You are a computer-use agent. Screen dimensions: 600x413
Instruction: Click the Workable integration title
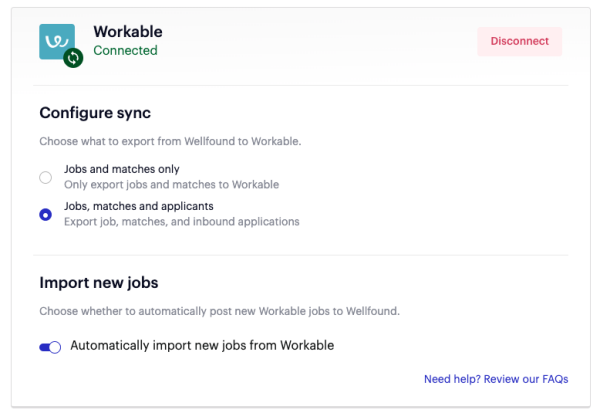[x=128, y=31]
